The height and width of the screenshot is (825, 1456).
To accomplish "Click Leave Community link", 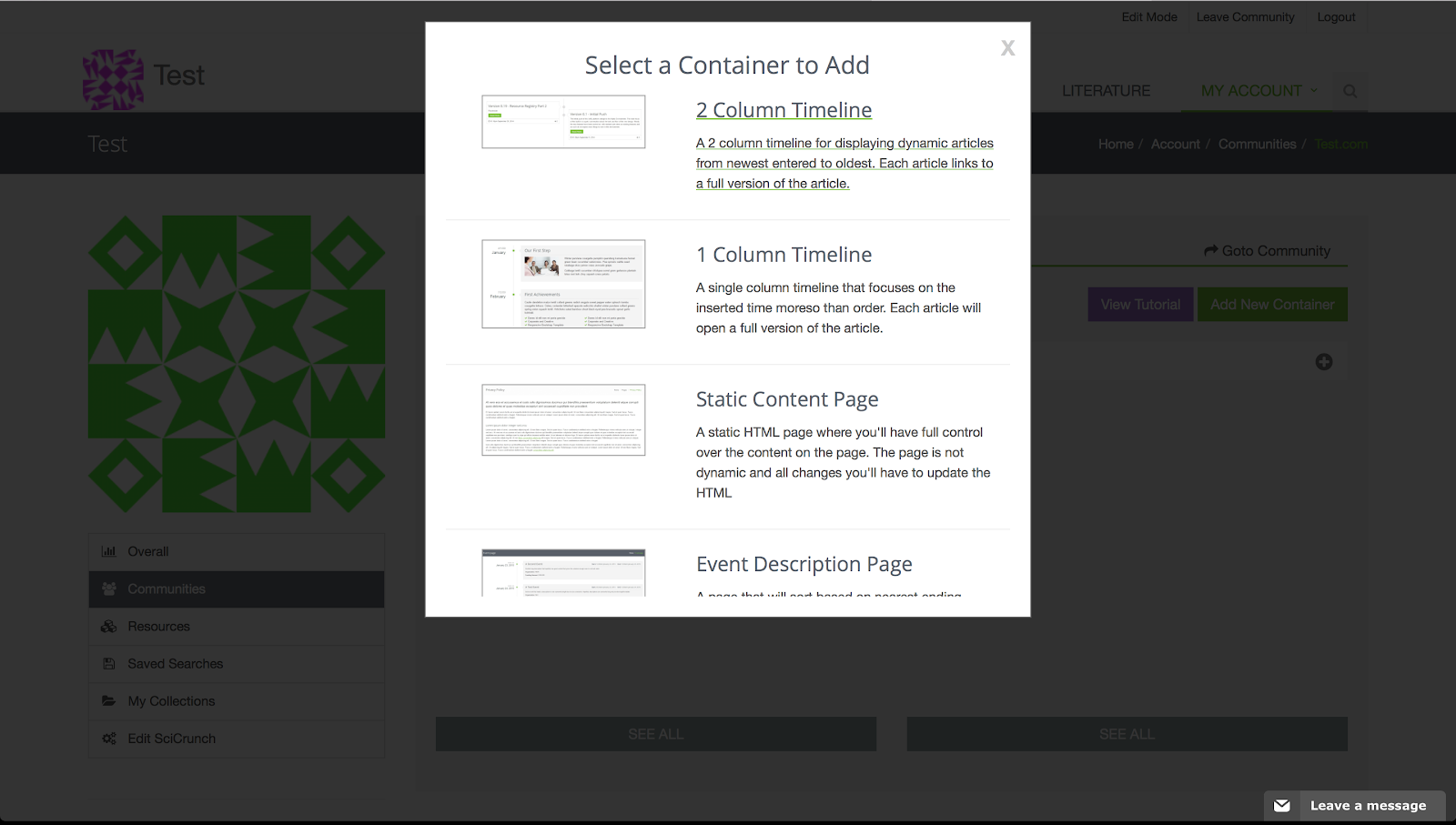I will [x=1245, y=17].
